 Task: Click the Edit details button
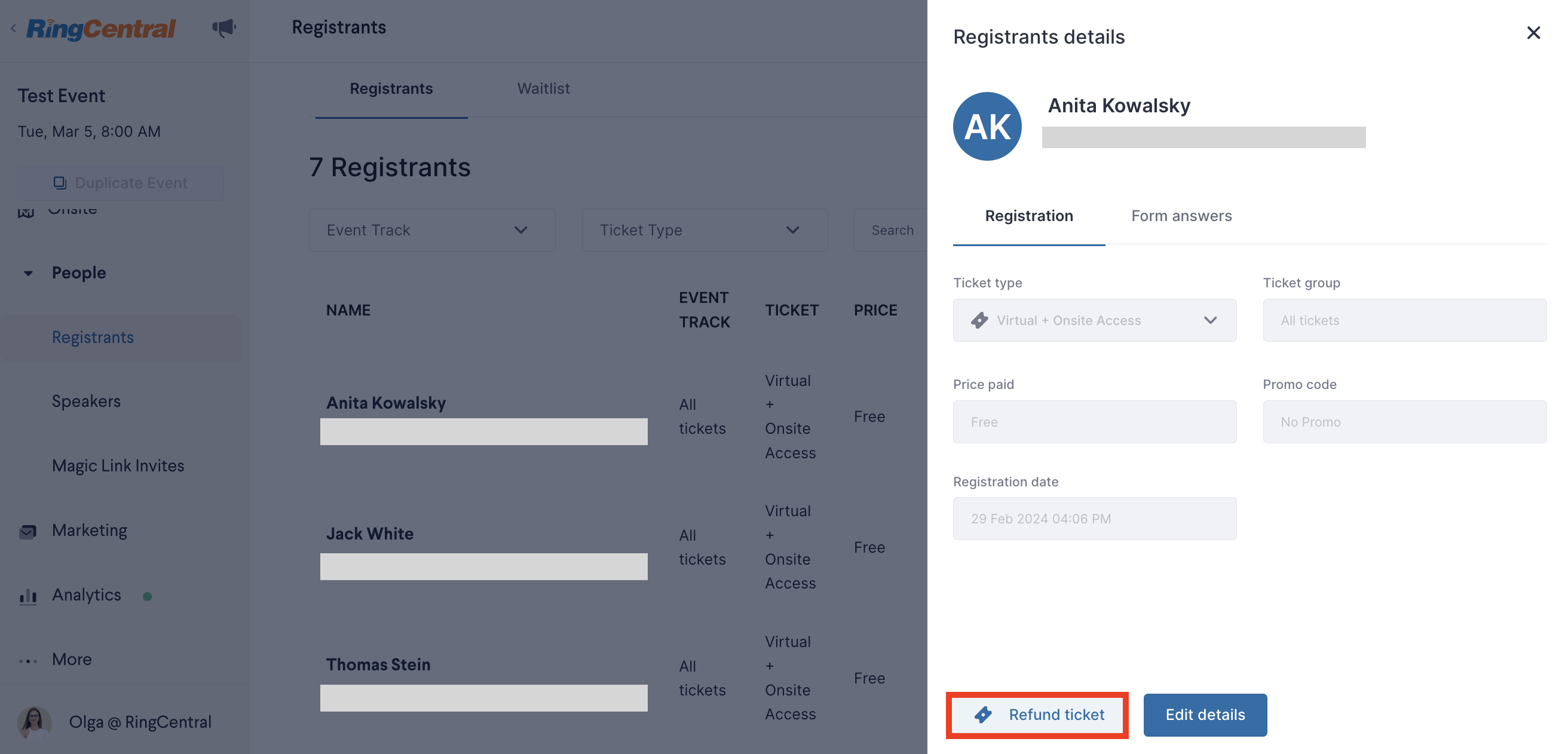pyautogui.click(x=1205, y=715)
